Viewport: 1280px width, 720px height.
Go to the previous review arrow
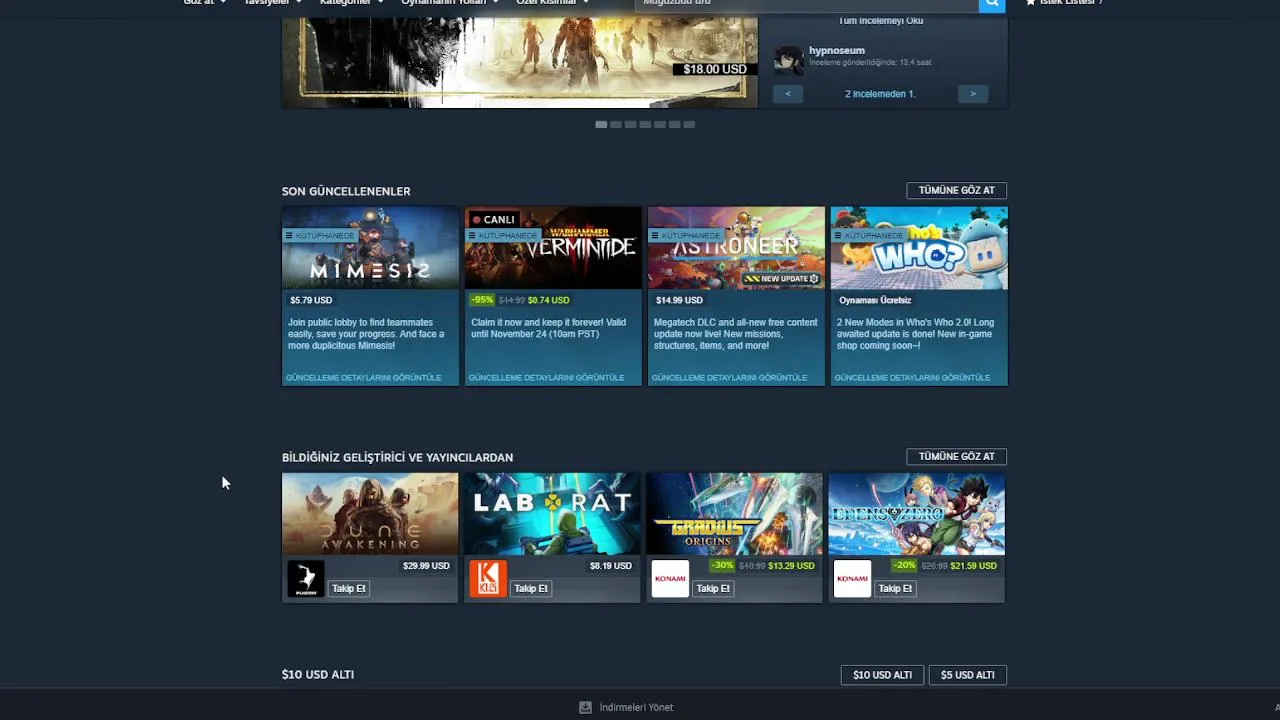[788, 94]
